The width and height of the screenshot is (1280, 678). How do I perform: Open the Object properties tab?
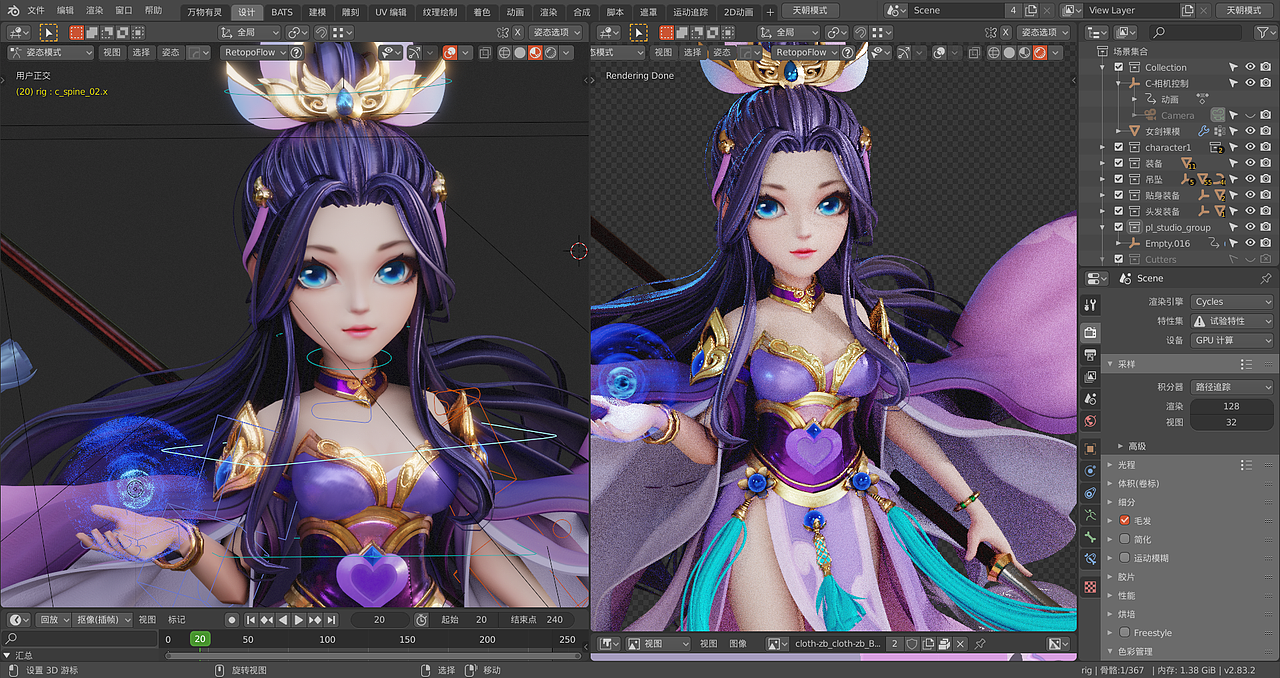coord(1091,448)
